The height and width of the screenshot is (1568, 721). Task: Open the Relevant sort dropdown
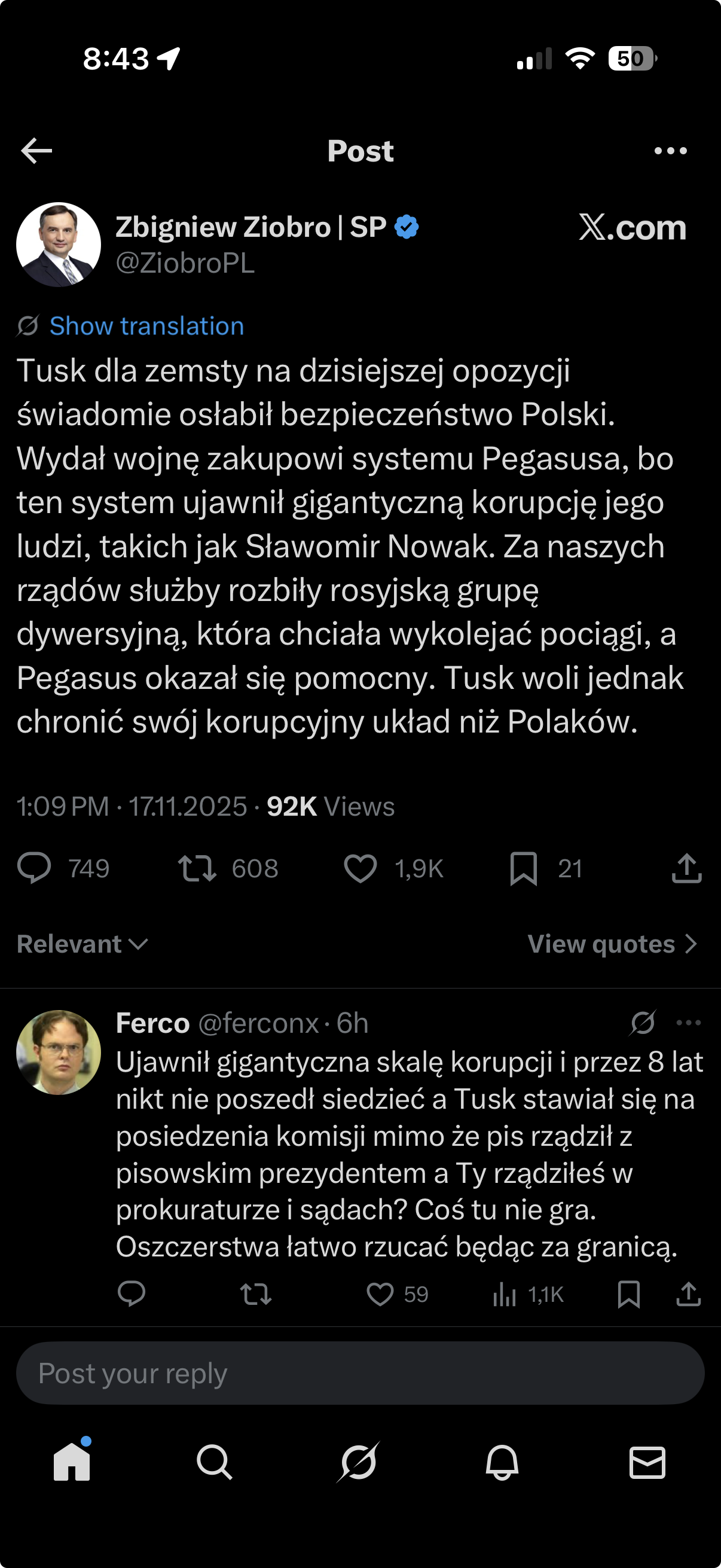(82, 944)
